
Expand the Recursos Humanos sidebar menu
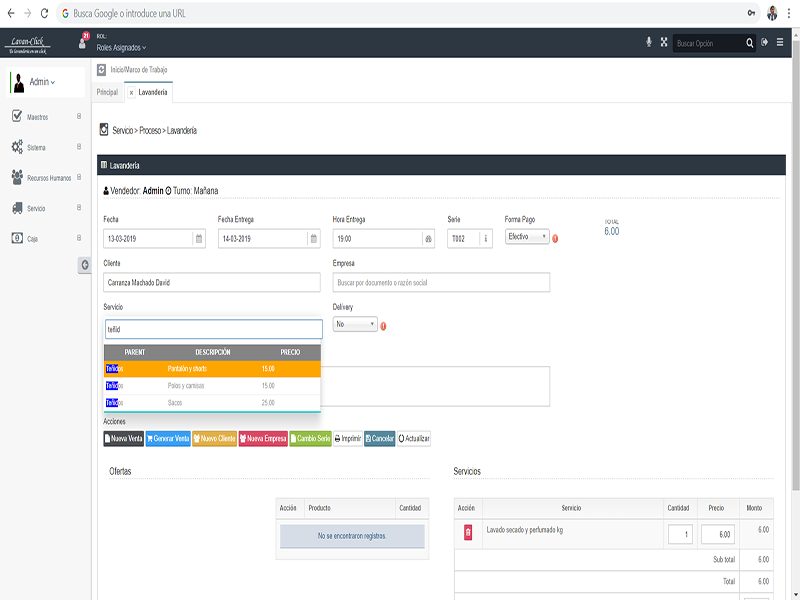[x=46, y=178]
